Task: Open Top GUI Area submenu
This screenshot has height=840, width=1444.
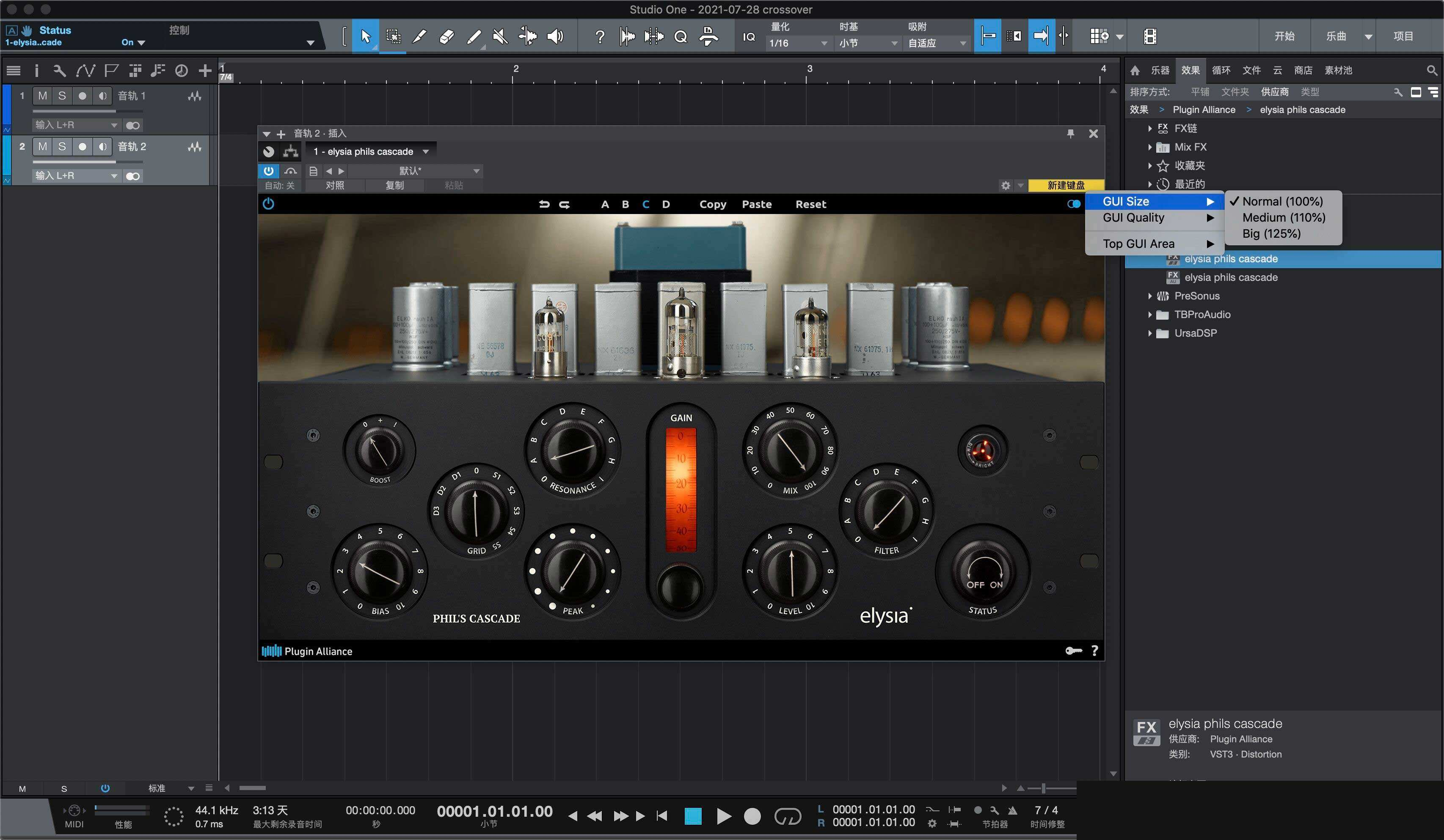Action: pos(1155,244)
